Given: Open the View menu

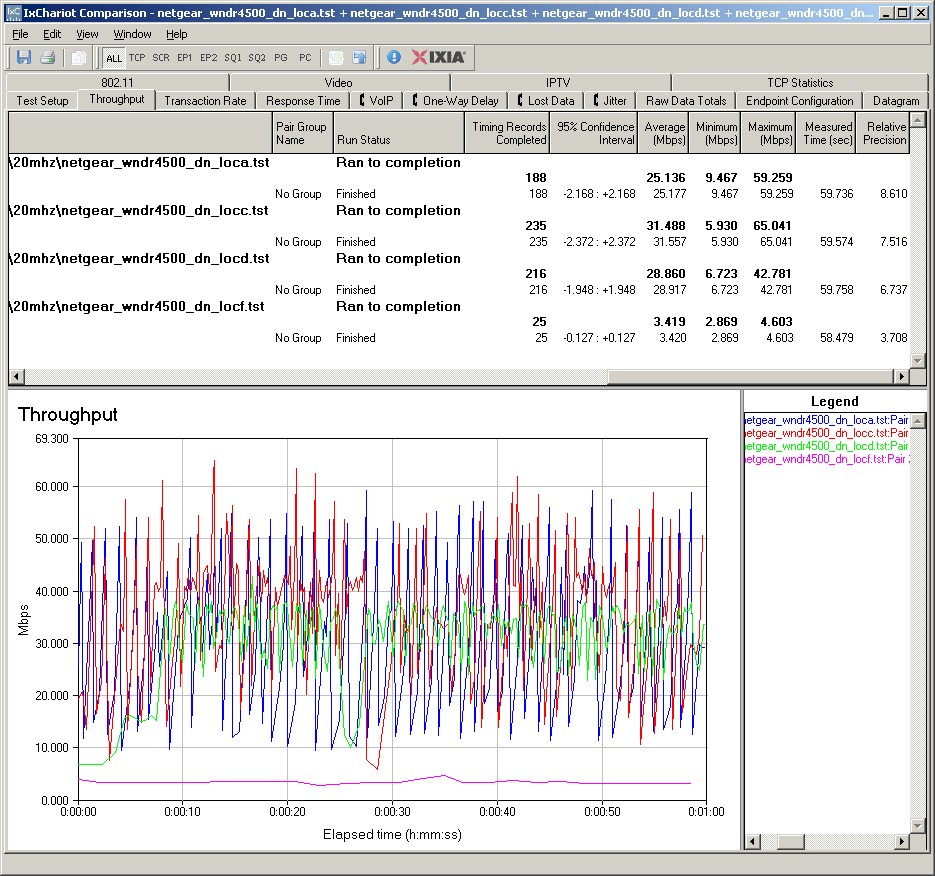Looking at the screenshot, I should pyautogui.click(x=87, y=34).
